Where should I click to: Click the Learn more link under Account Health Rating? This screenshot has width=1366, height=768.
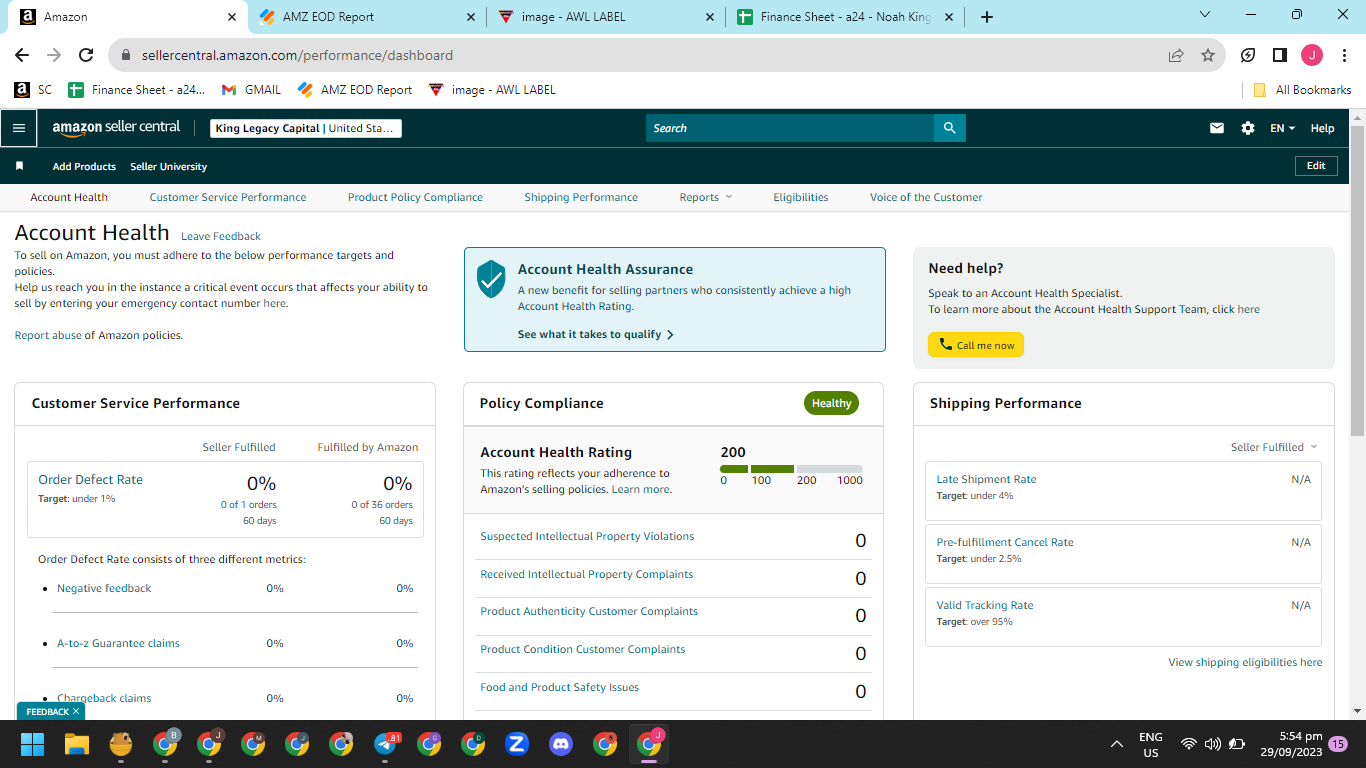pos(640,489)
